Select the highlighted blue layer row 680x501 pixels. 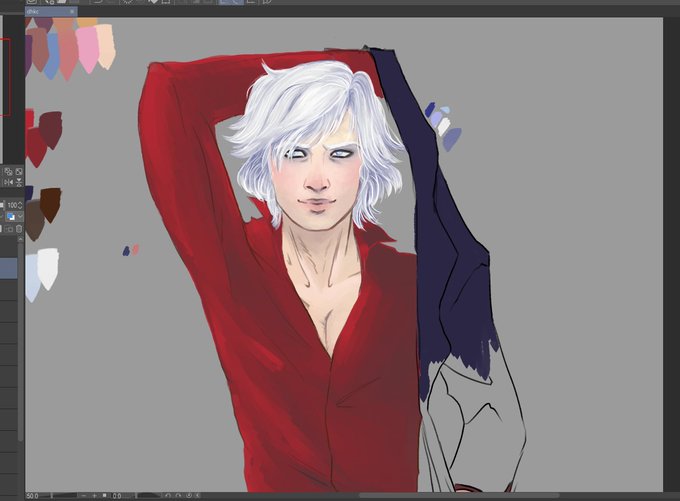coord(9,268)
